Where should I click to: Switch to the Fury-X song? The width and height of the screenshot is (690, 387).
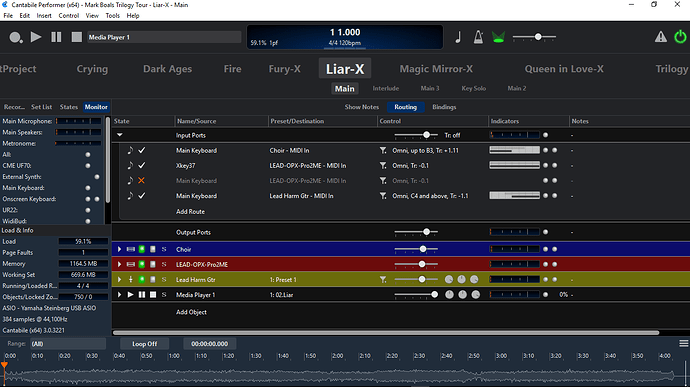[285, 69]
